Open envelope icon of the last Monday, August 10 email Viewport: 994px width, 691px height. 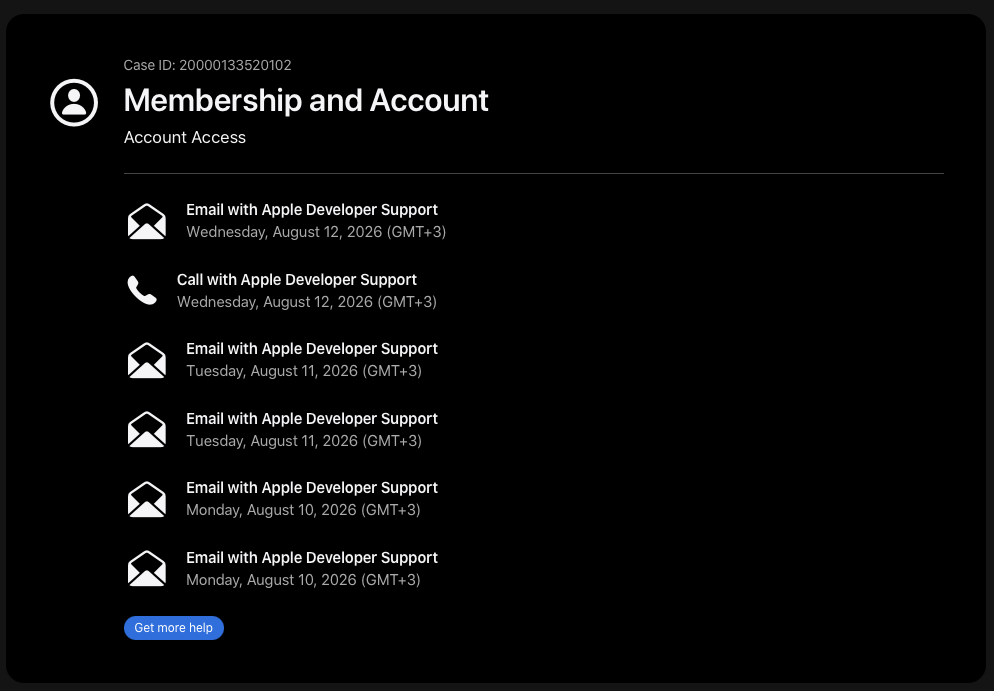click(x=146, y=569)
